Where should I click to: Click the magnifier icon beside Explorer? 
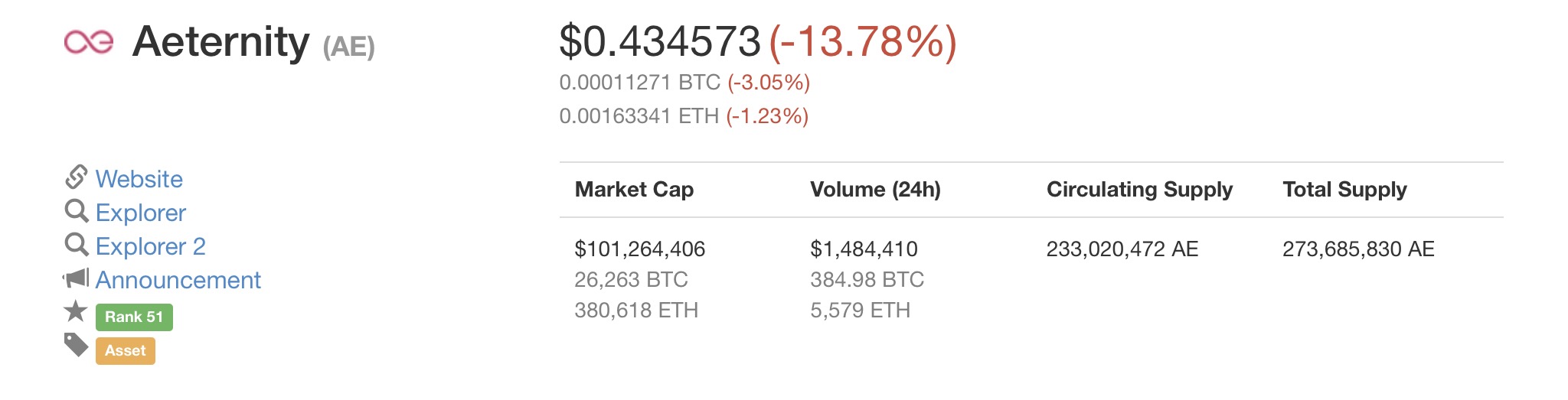click(76, 211)
